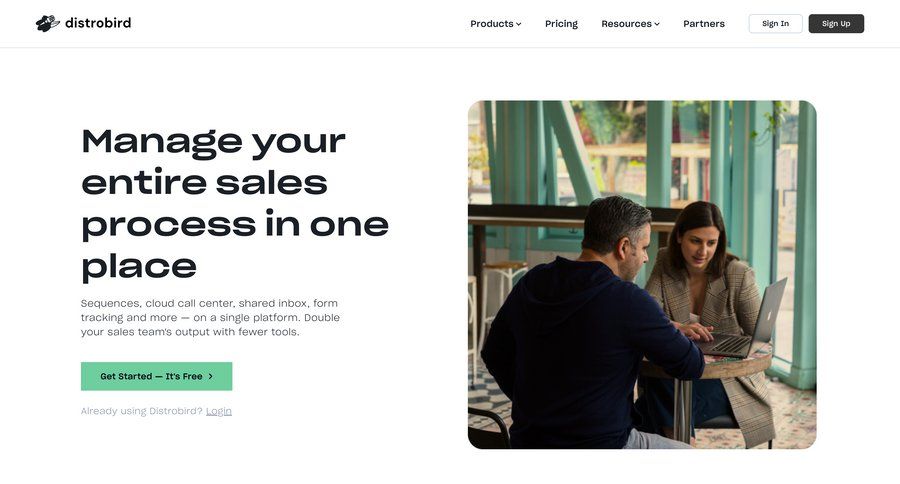Click the distrobird wordmark text
This screenshot has width=900, height=484.
pyautogui.click(x=98, y=23)
